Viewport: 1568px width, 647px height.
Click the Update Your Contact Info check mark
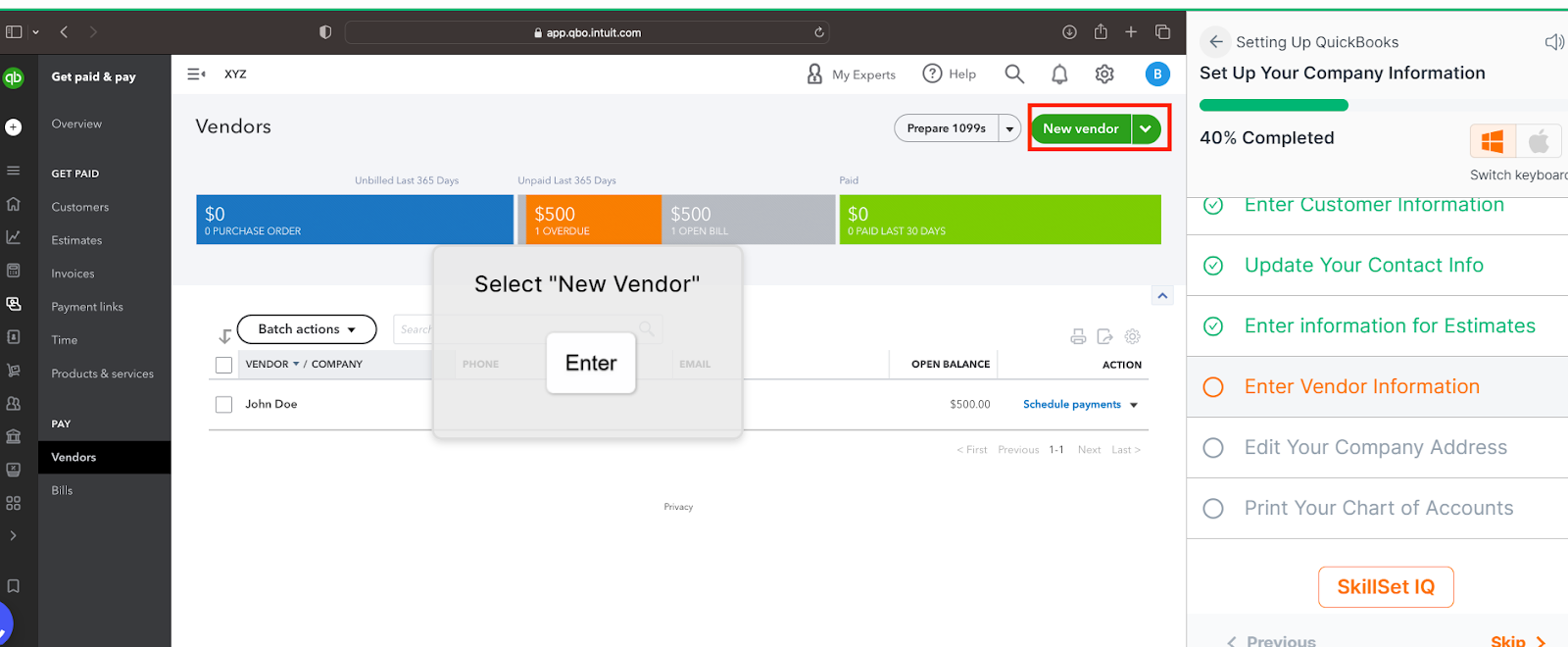point(1213,266)
